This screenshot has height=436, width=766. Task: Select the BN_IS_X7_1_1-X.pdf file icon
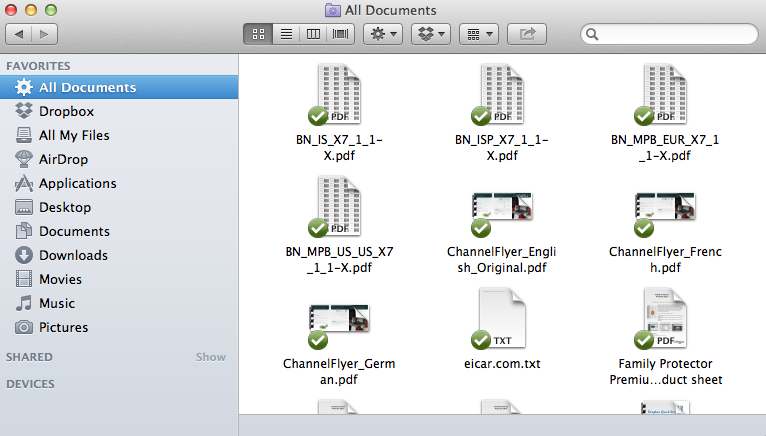[x=337, y=94]
